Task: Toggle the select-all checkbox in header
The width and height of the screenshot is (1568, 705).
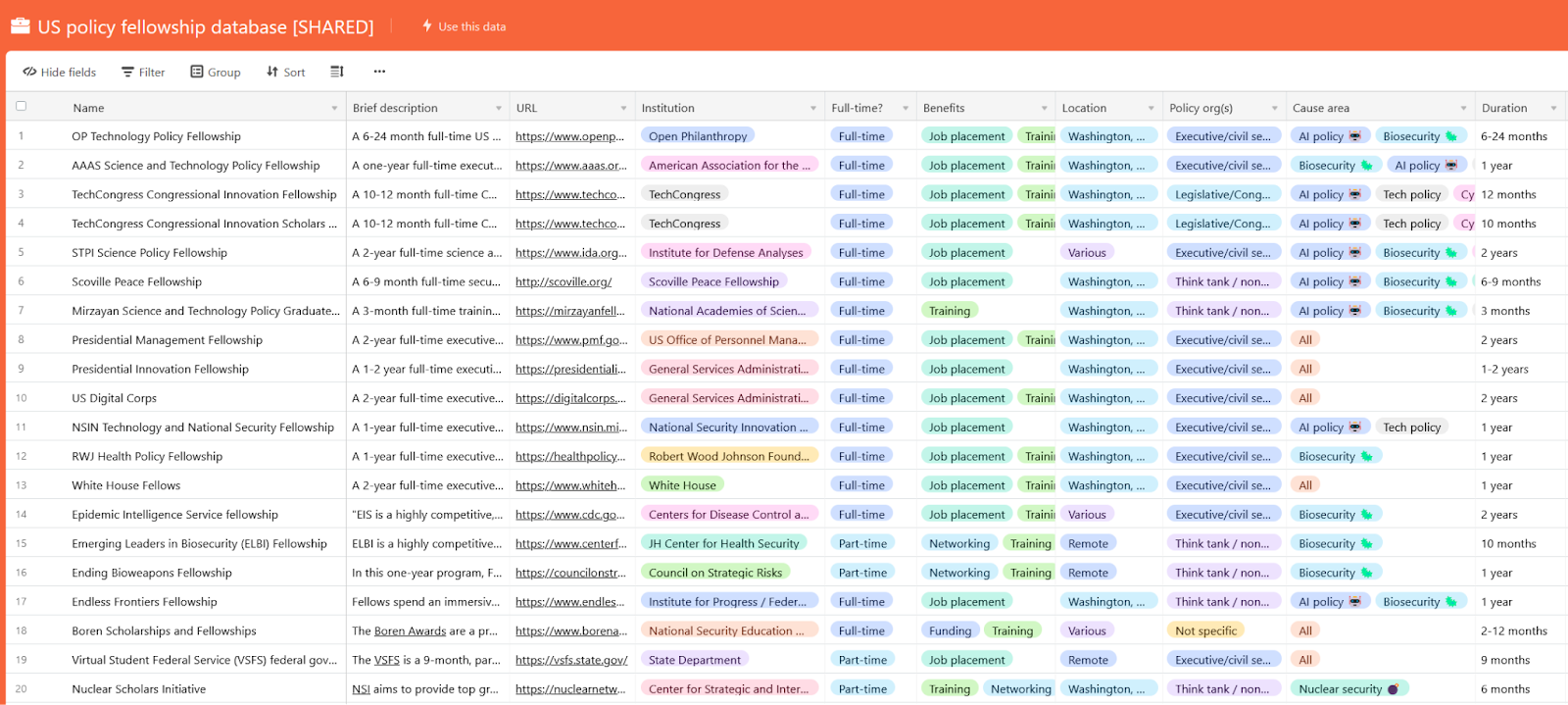Action: (21, 106)
